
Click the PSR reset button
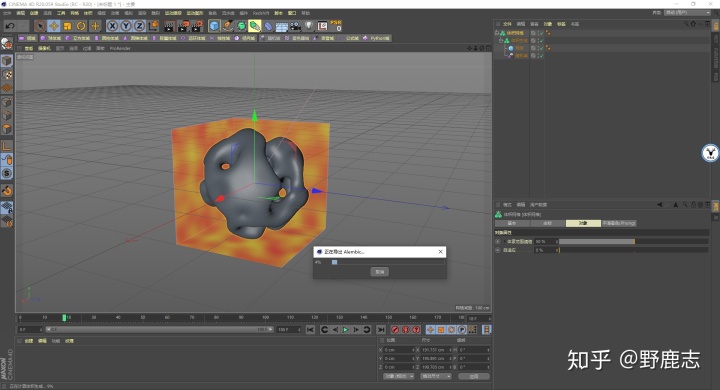tap(336, 26)
